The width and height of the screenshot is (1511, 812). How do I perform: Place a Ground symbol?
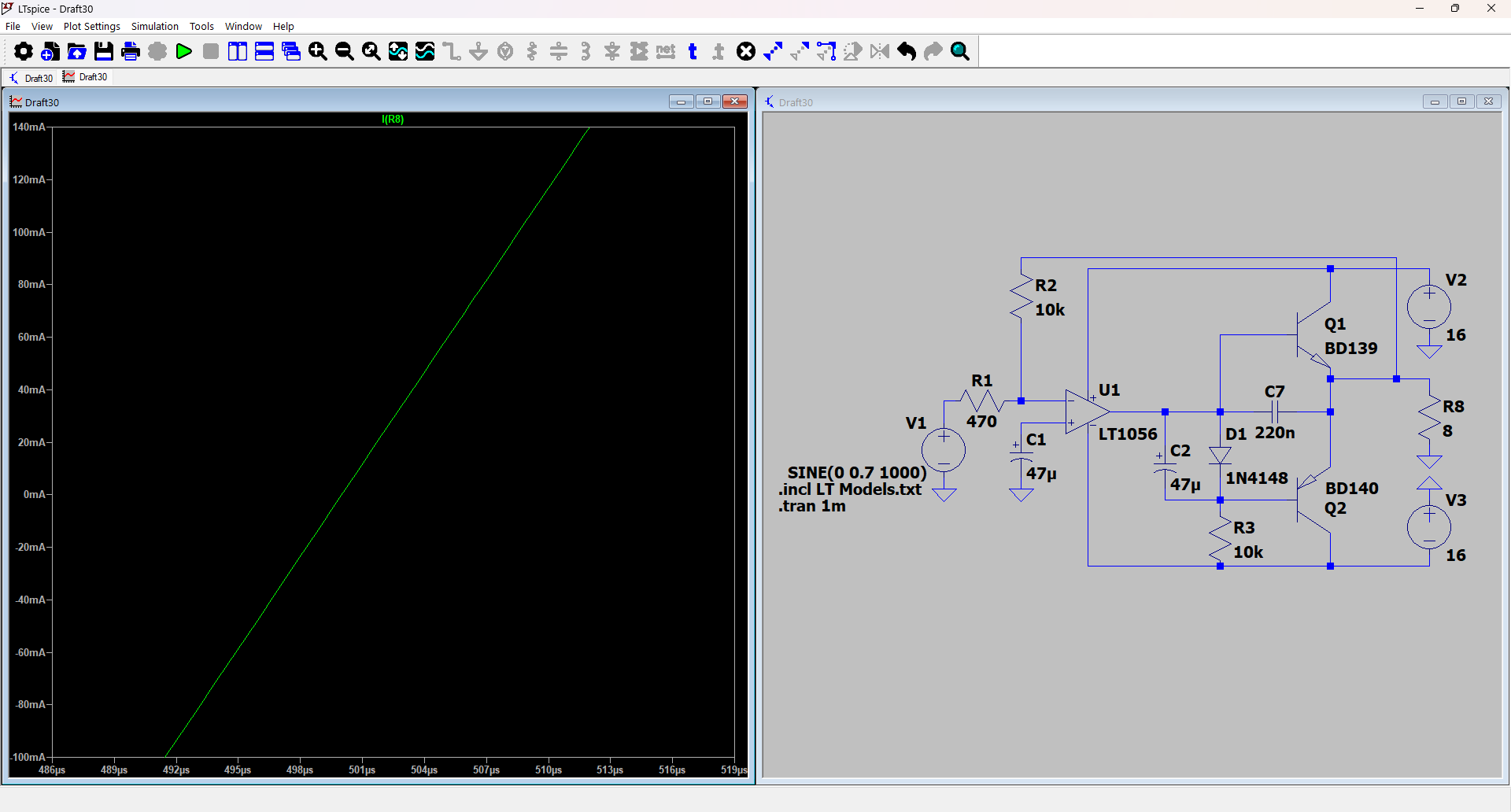click(478, 52)
